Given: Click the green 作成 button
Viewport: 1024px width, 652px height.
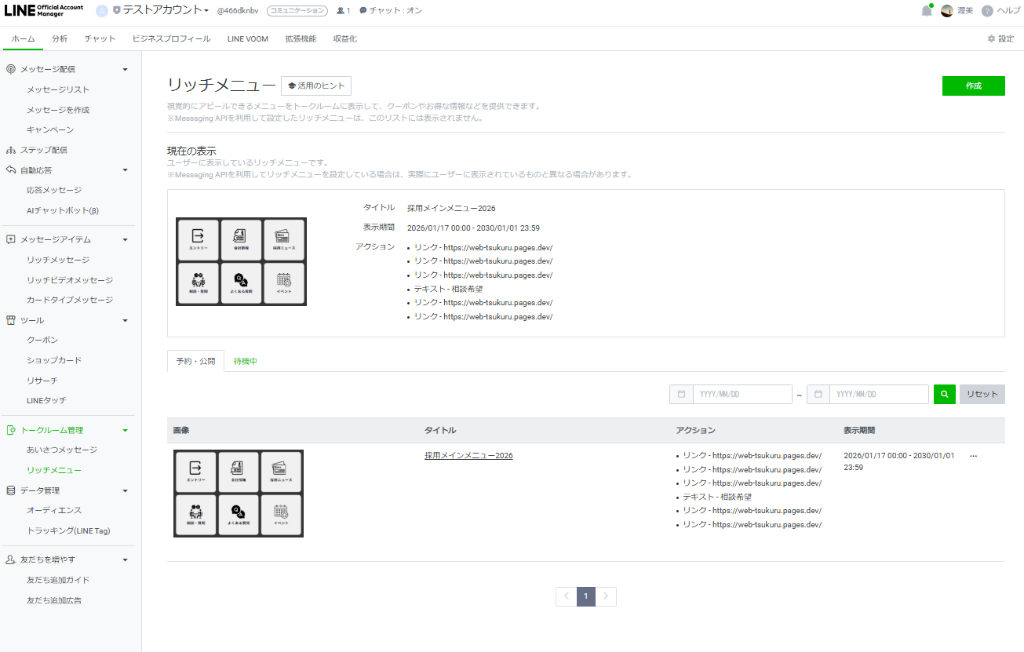Looking at the screenshot, I should 972,85.
